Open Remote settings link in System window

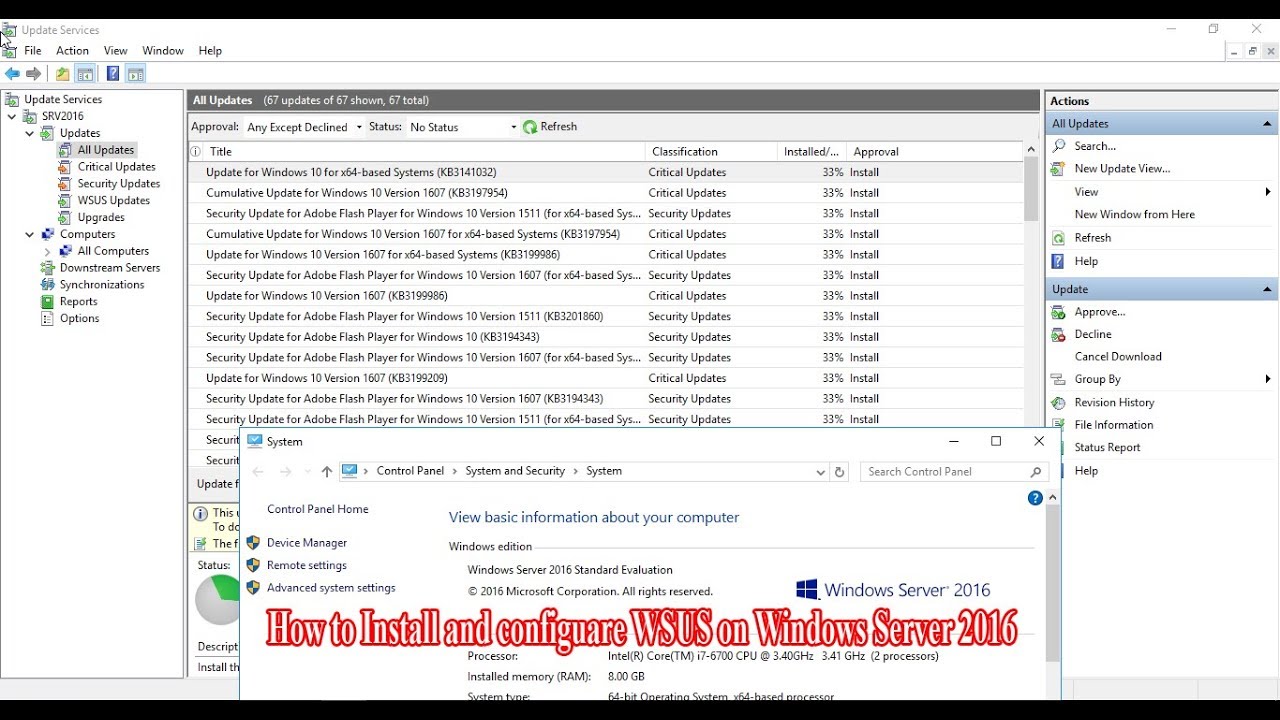pyautogui.click(x=307, y=566)
